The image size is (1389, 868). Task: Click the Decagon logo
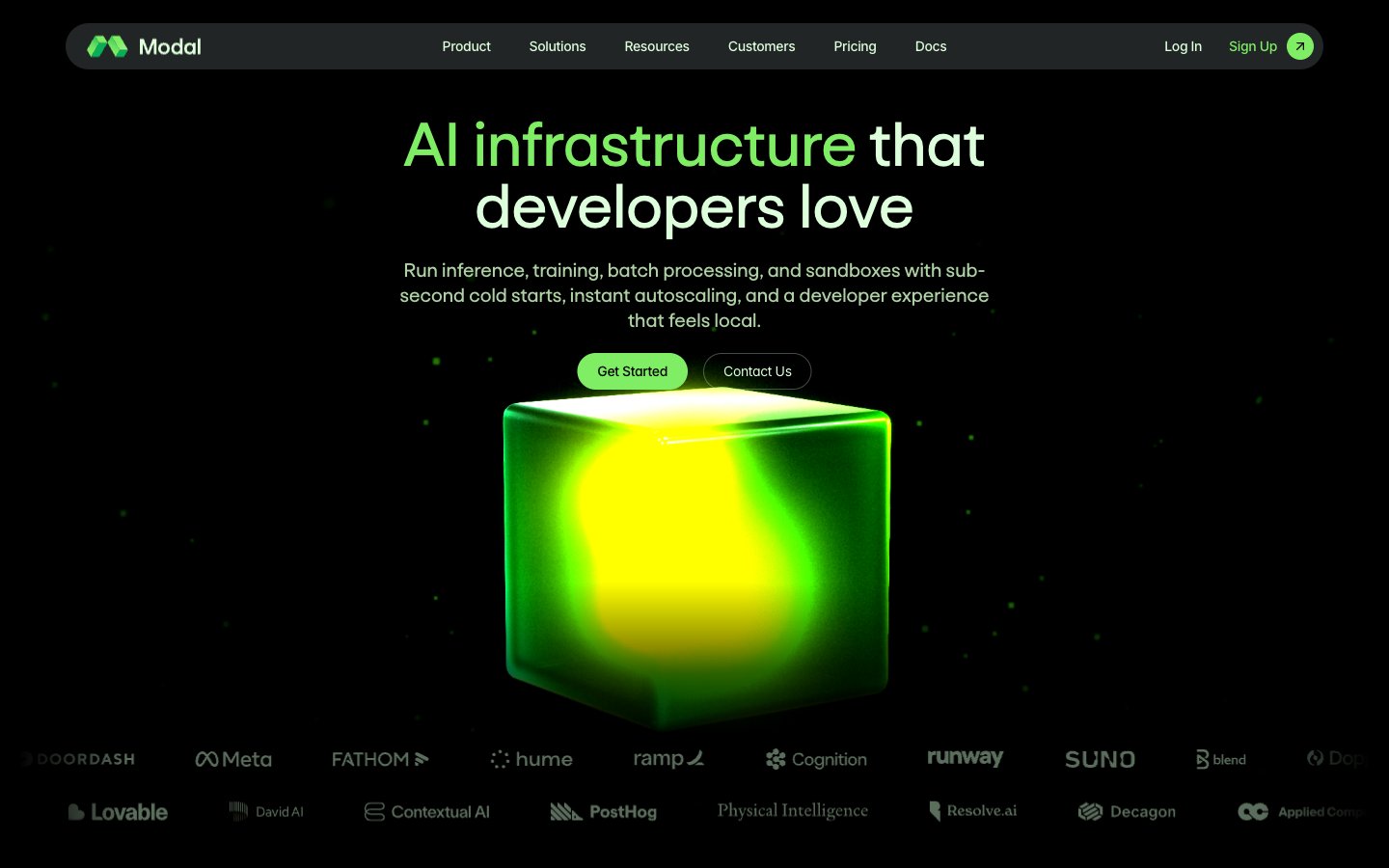(1127, 812)
